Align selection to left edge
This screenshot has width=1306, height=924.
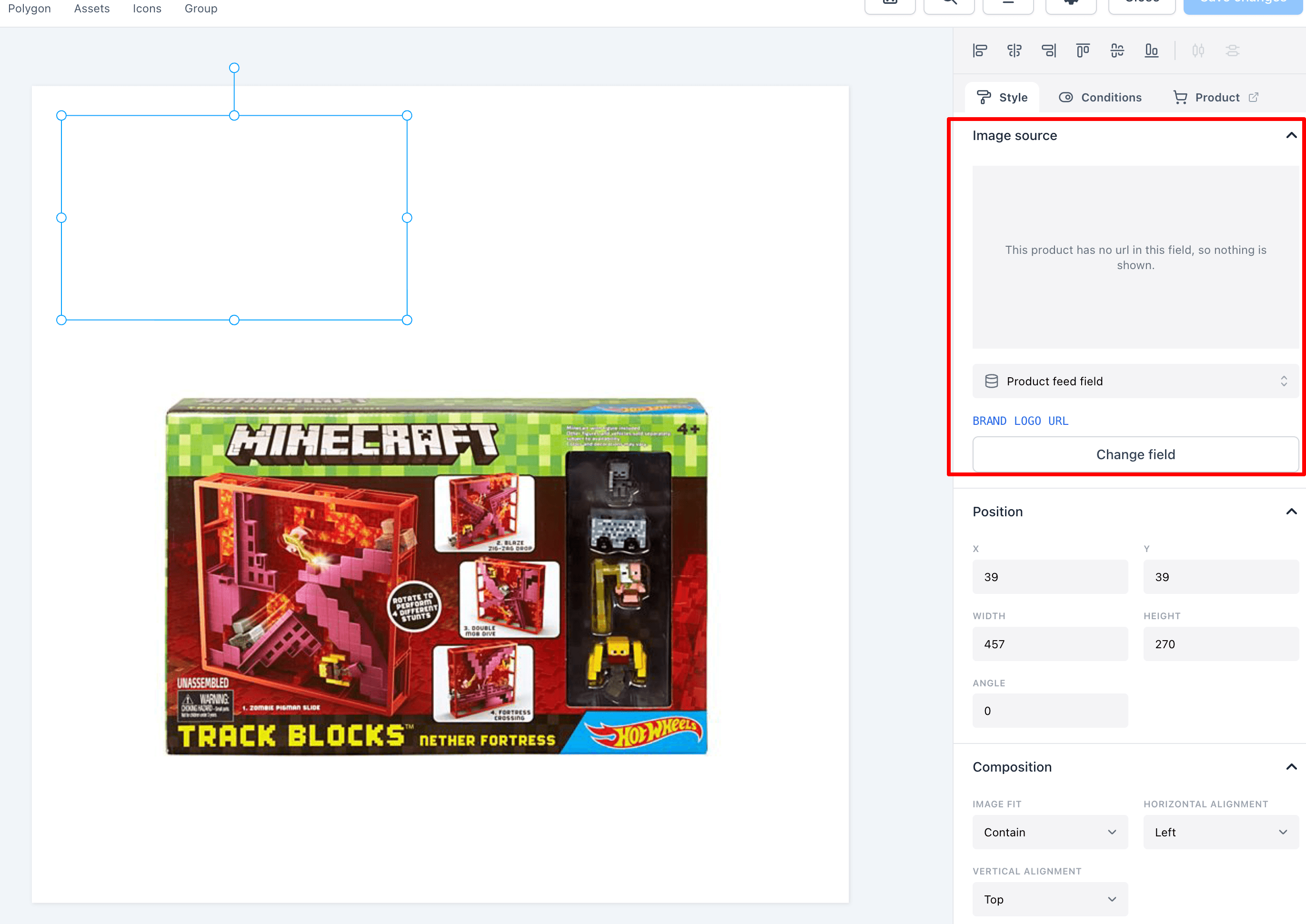tap(979, 50)
